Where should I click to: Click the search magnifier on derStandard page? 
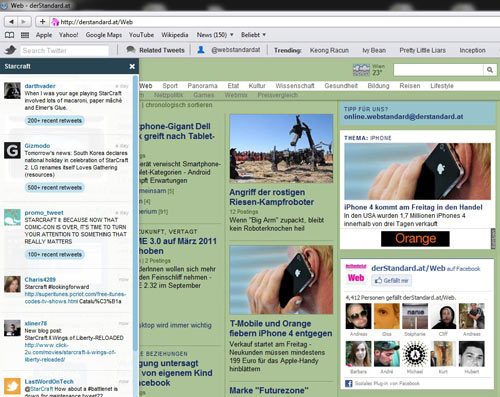pos(490,70)
